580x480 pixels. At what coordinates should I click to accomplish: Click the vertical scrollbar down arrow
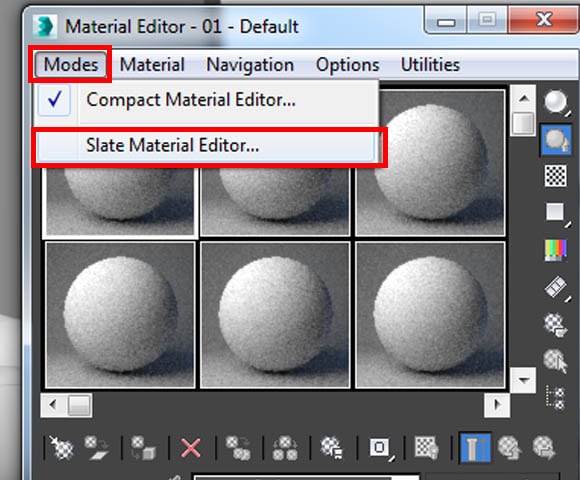[x=523, y=380]
